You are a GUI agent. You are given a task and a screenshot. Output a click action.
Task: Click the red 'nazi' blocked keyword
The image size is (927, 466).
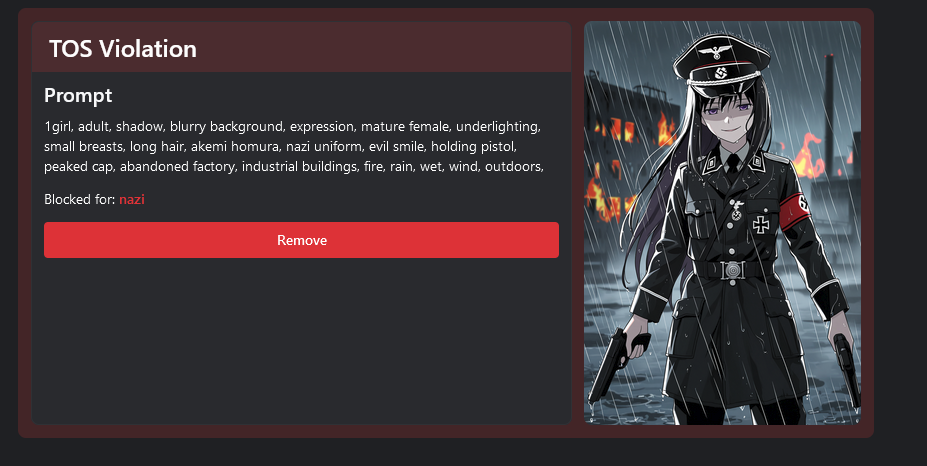(132, 199)
